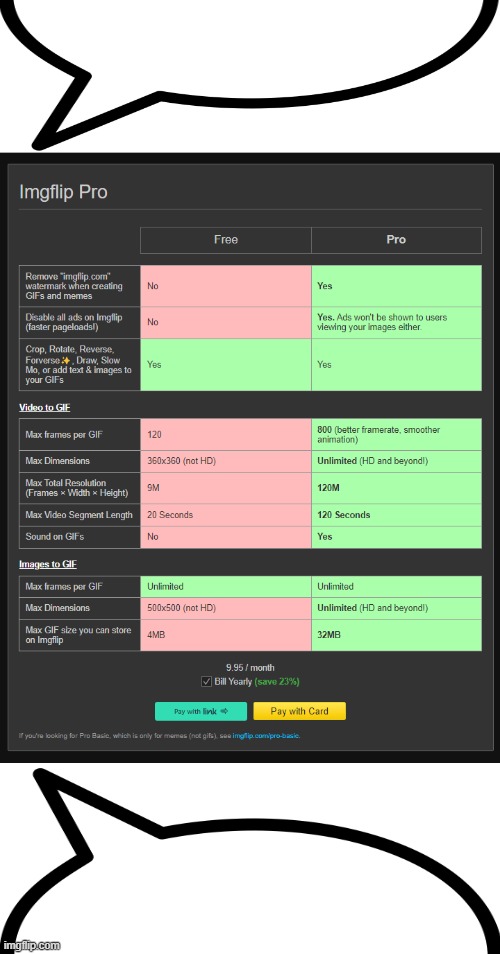Click the imgflip.com watermark in the corner
The width and height of the screenshot is (500, 954).
[x=30, y=945]
